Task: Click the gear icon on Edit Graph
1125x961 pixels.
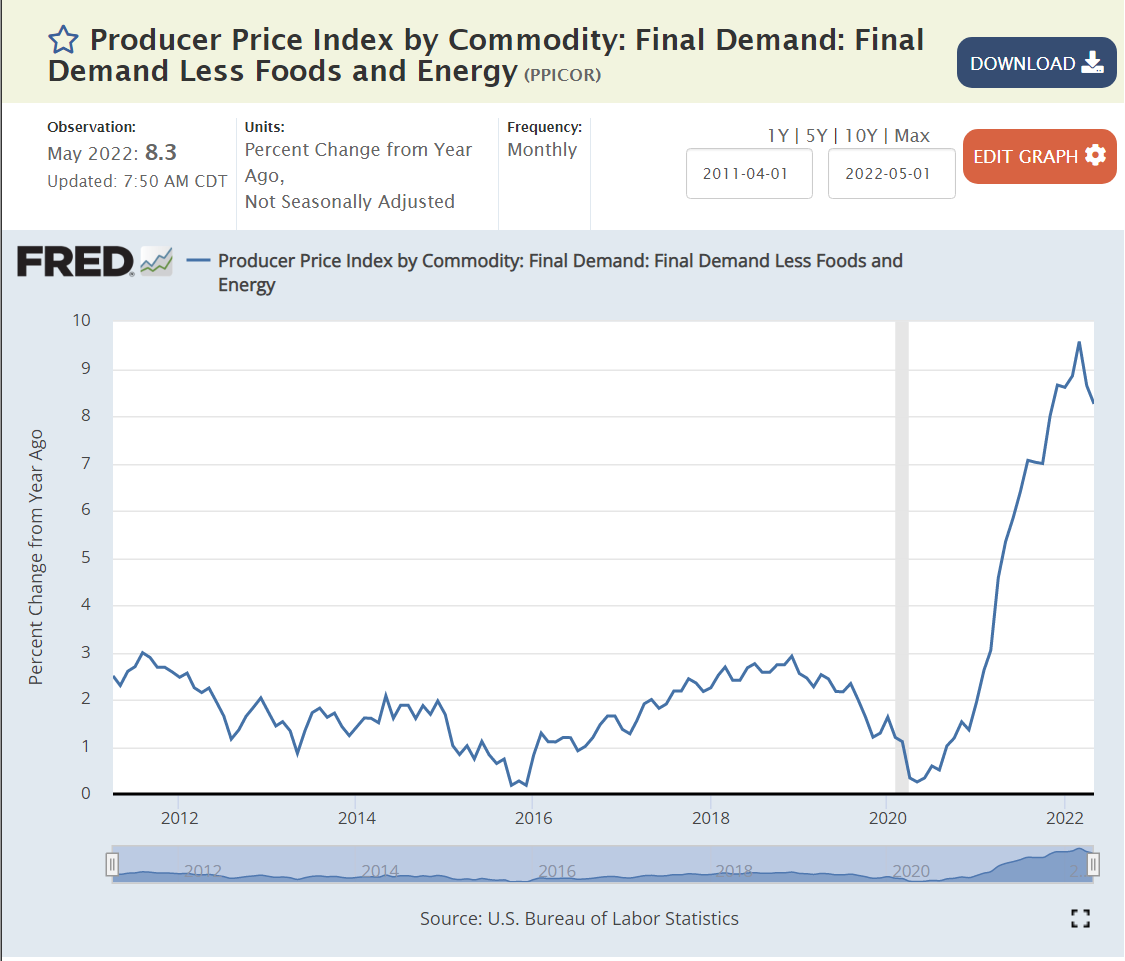Action: (1095, 156)
